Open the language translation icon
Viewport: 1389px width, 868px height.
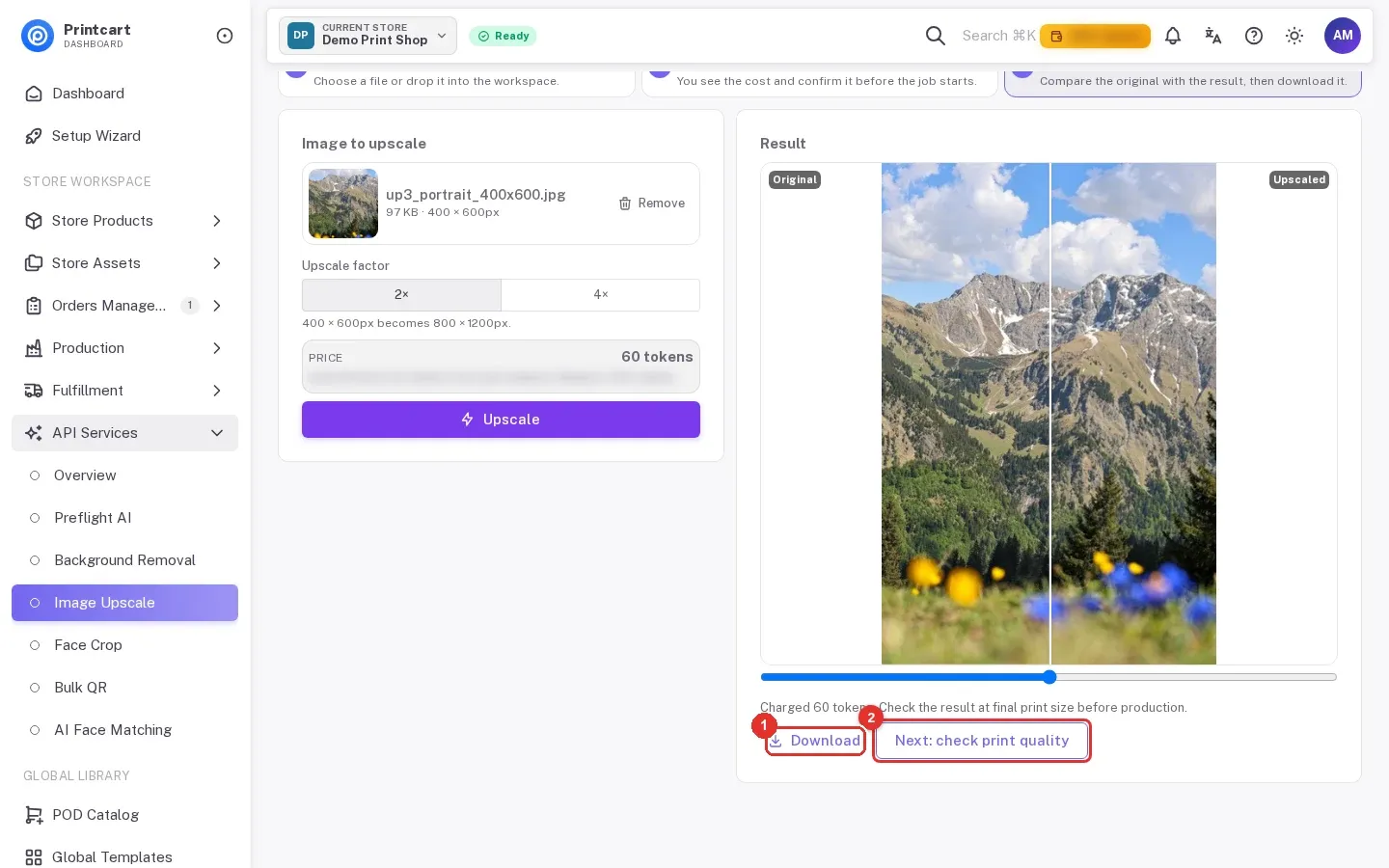pos(1213,36)
